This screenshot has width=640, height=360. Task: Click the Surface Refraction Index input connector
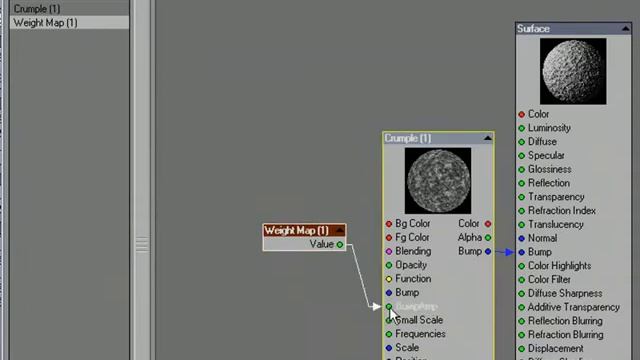click(521, 211)
